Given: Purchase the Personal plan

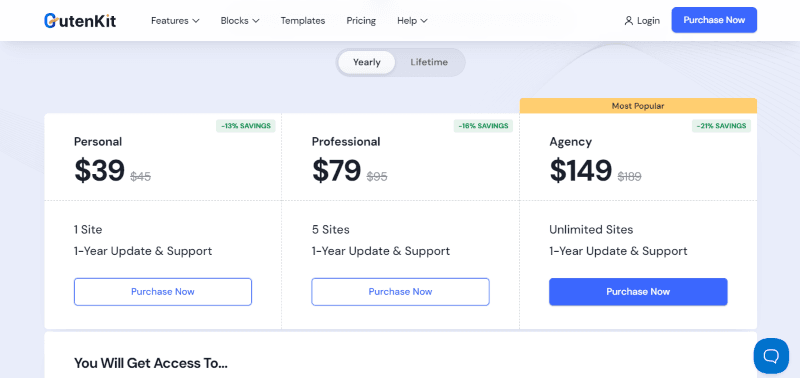Looking at the screenshot, I should tap(163, 292).
